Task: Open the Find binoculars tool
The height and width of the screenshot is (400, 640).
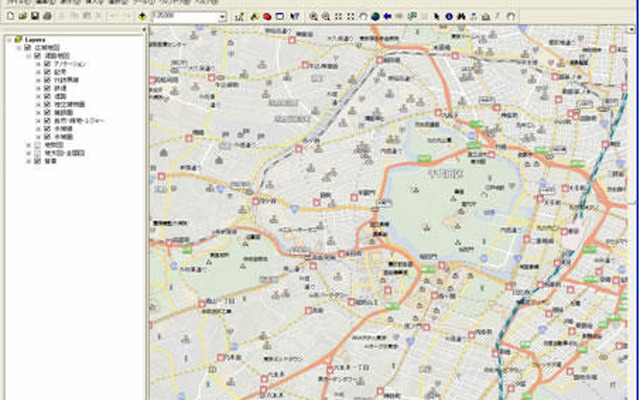Action: (x=462, y=17)
